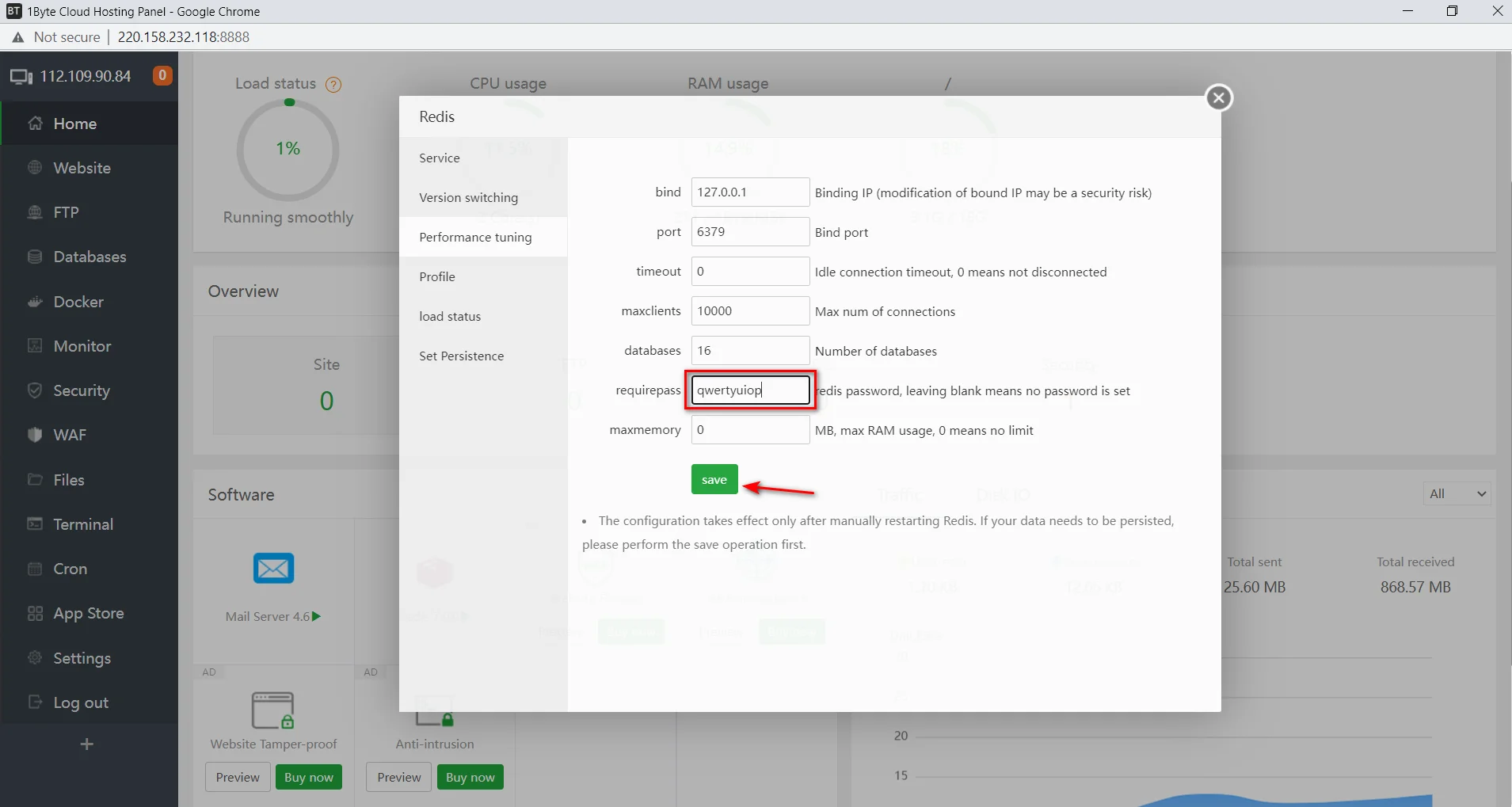Open Terminal in the sidebar
Viewport: 1512px width, 807px height.
[90, 524]
